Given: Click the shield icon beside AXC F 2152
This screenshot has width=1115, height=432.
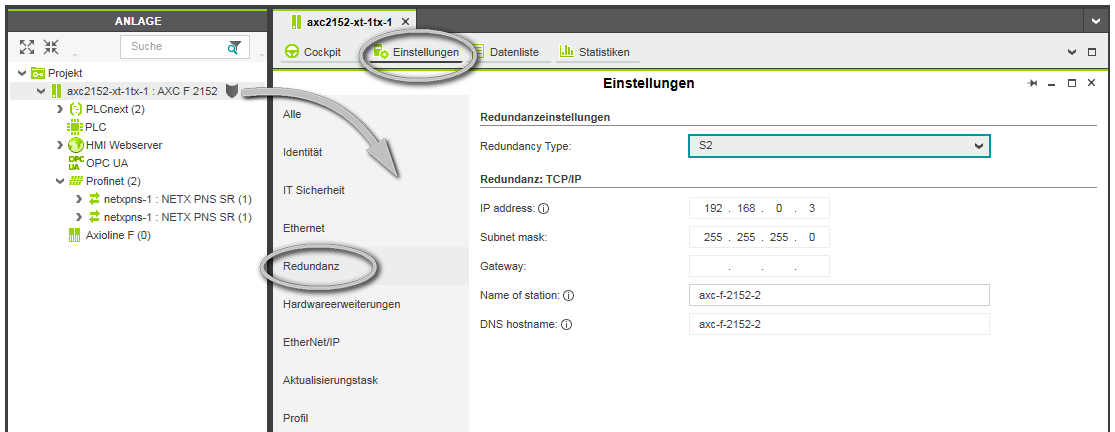Looking at the screenshot, I should coord(232,91).
